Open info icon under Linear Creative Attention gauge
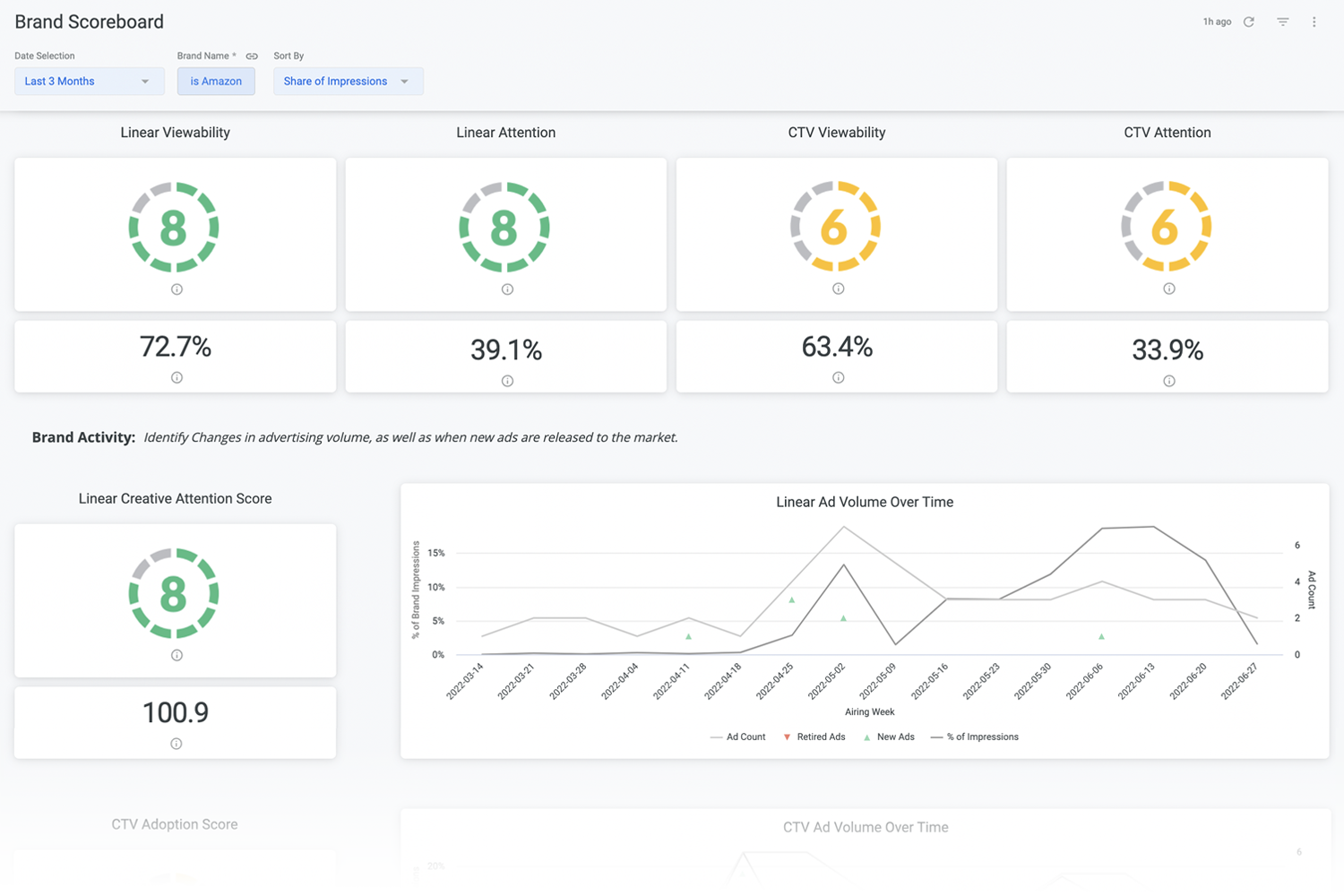 177,655
